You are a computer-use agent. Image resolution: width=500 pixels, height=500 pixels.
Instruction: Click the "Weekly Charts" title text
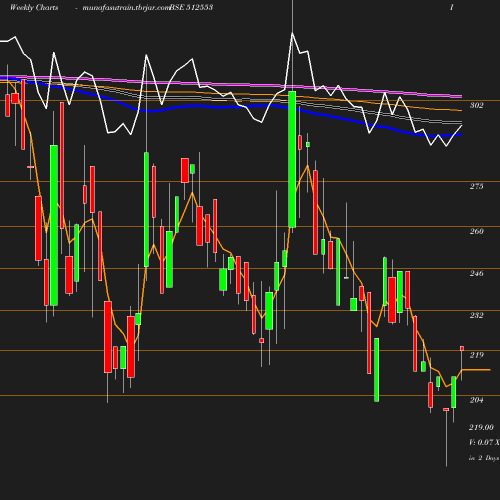coord(34,7)
